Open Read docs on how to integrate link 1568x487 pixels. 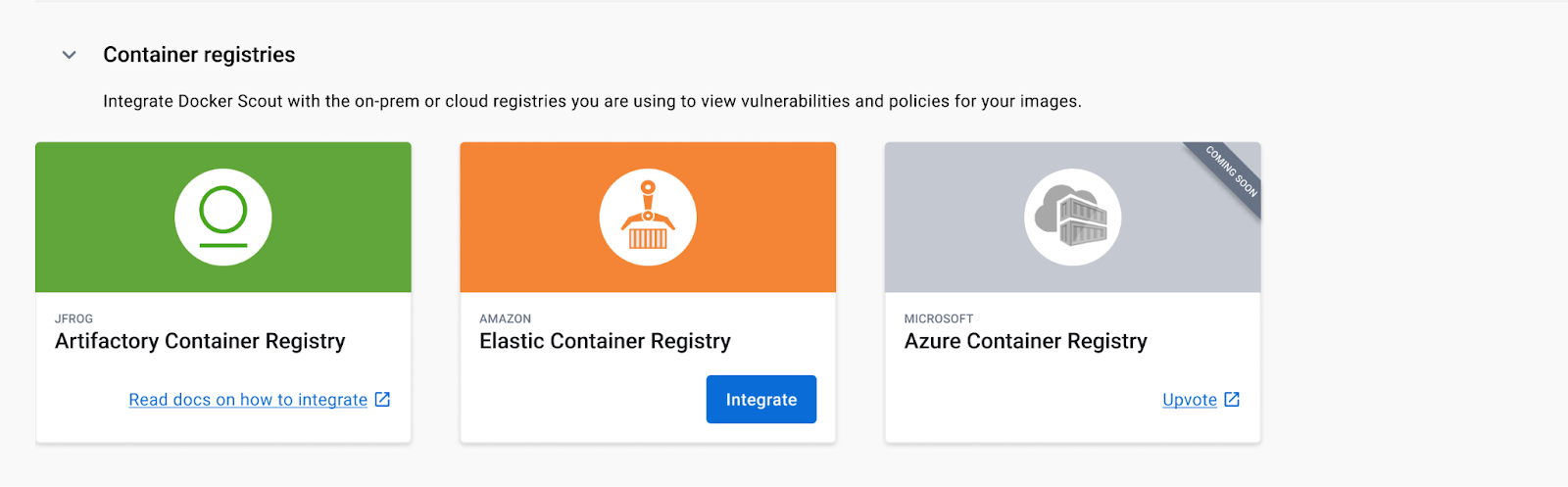click(248, 400)
